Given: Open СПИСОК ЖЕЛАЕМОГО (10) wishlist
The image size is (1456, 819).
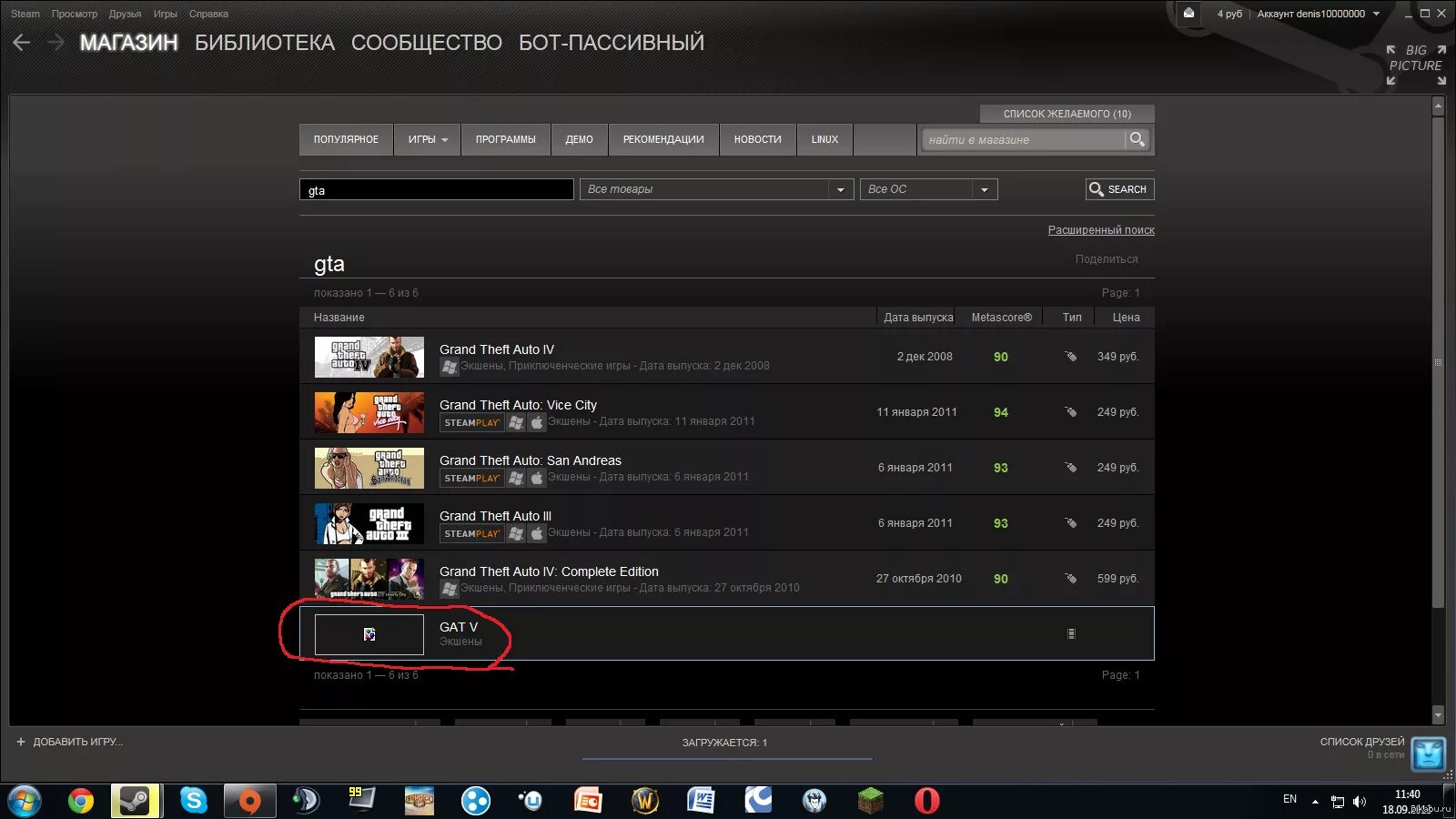Looking at the screenshot, I should pos(1067,114).
